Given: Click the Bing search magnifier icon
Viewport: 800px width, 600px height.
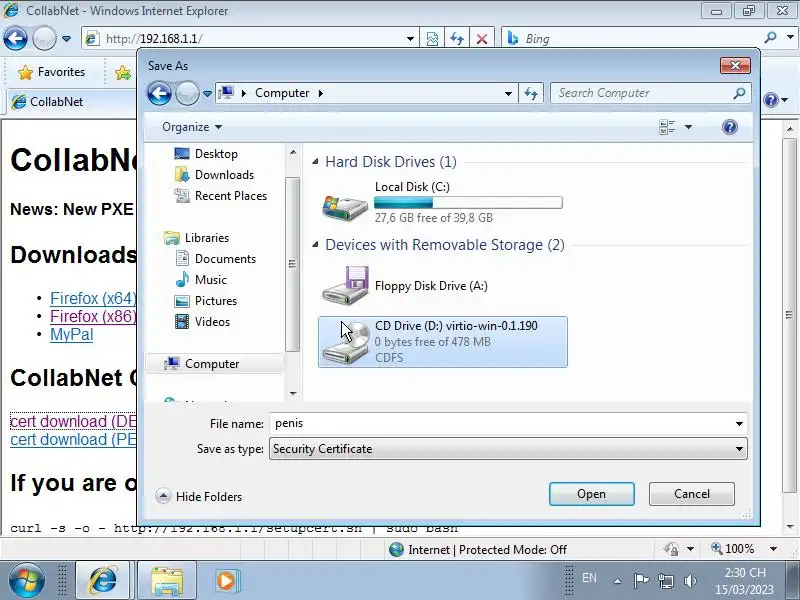Looking at the screenshot, I should pyautogui.click(x=770, y=37).
